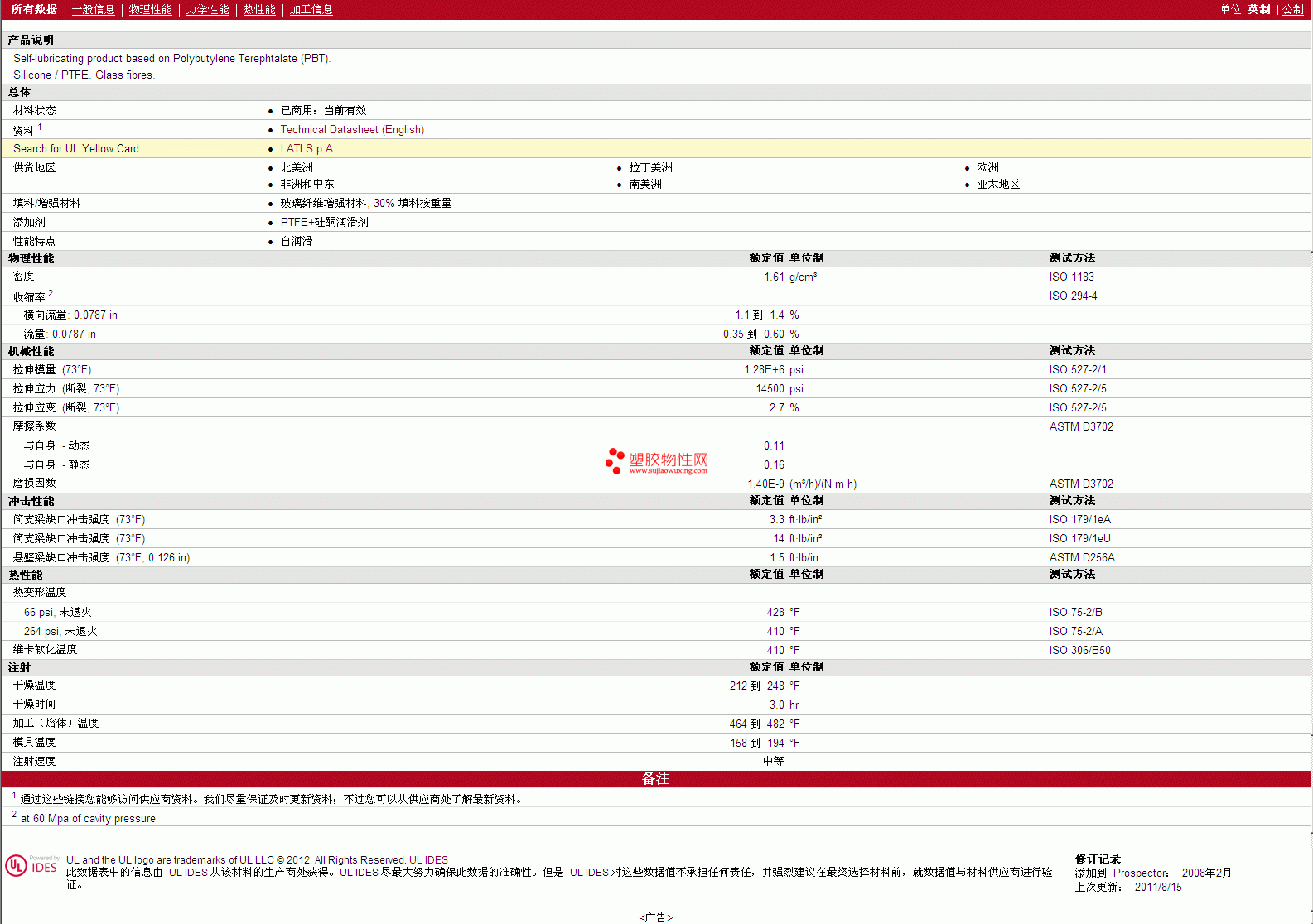Viewport: 1313px width, 924px height.
Task: Select the 加工信息 tab
Action: click(311, 10)
